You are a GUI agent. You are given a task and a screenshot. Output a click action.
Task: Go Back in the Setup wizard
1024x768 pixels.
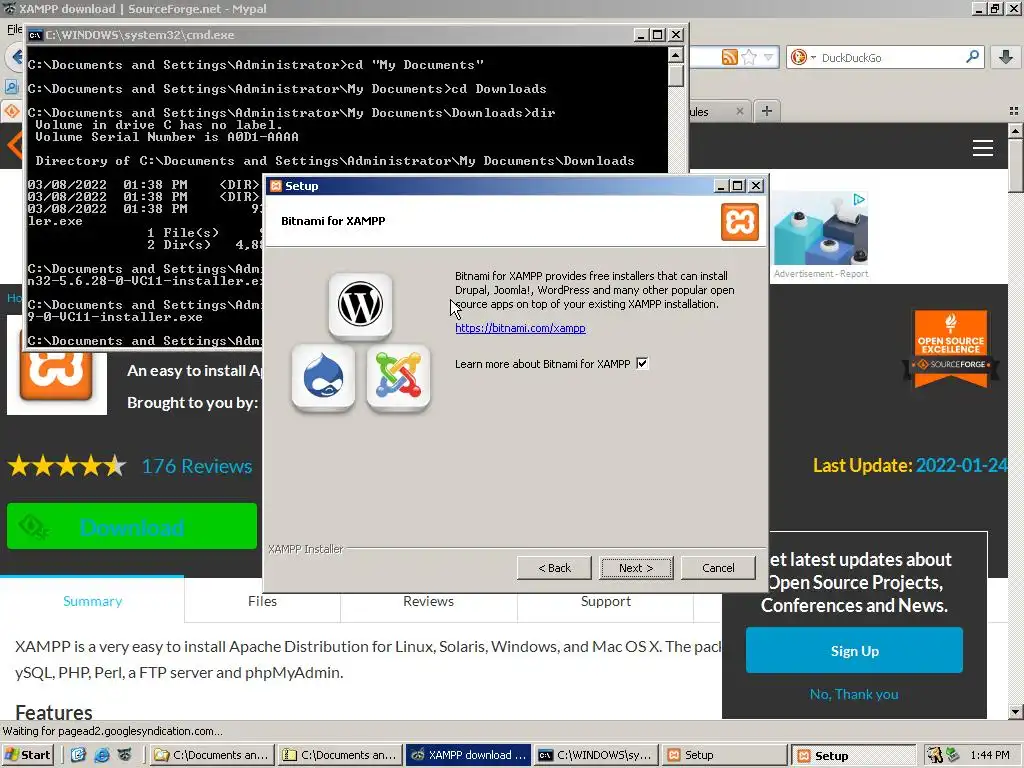pos(554,568)
